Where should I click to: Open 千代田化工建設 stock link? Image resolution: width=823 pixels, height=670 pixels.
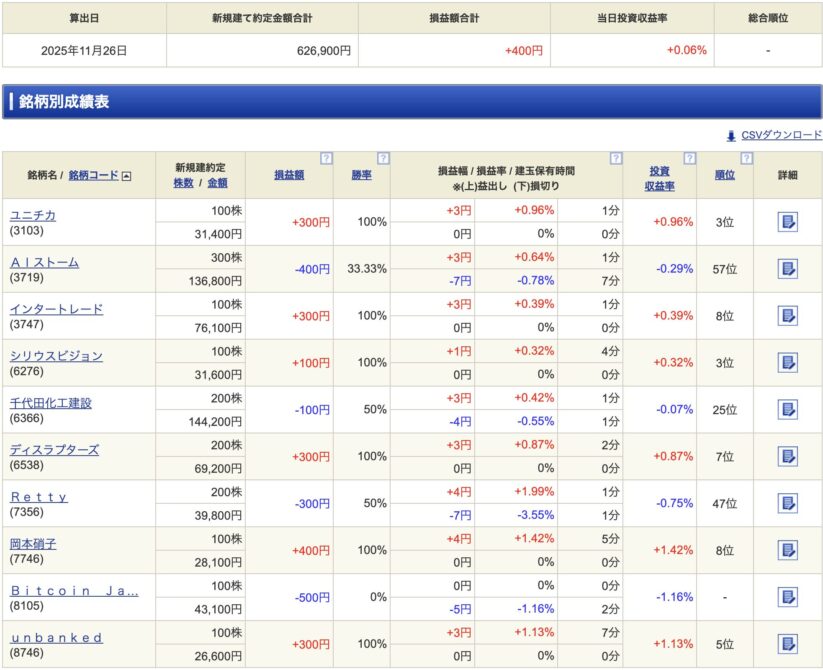[x=50, y=403]
